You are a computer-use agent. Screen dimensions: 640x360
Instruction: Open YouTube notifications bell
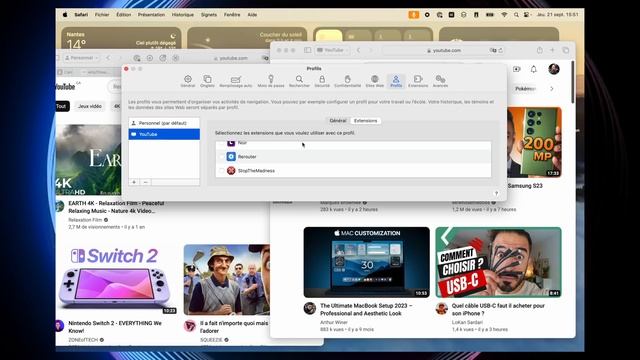click(533, 69)
